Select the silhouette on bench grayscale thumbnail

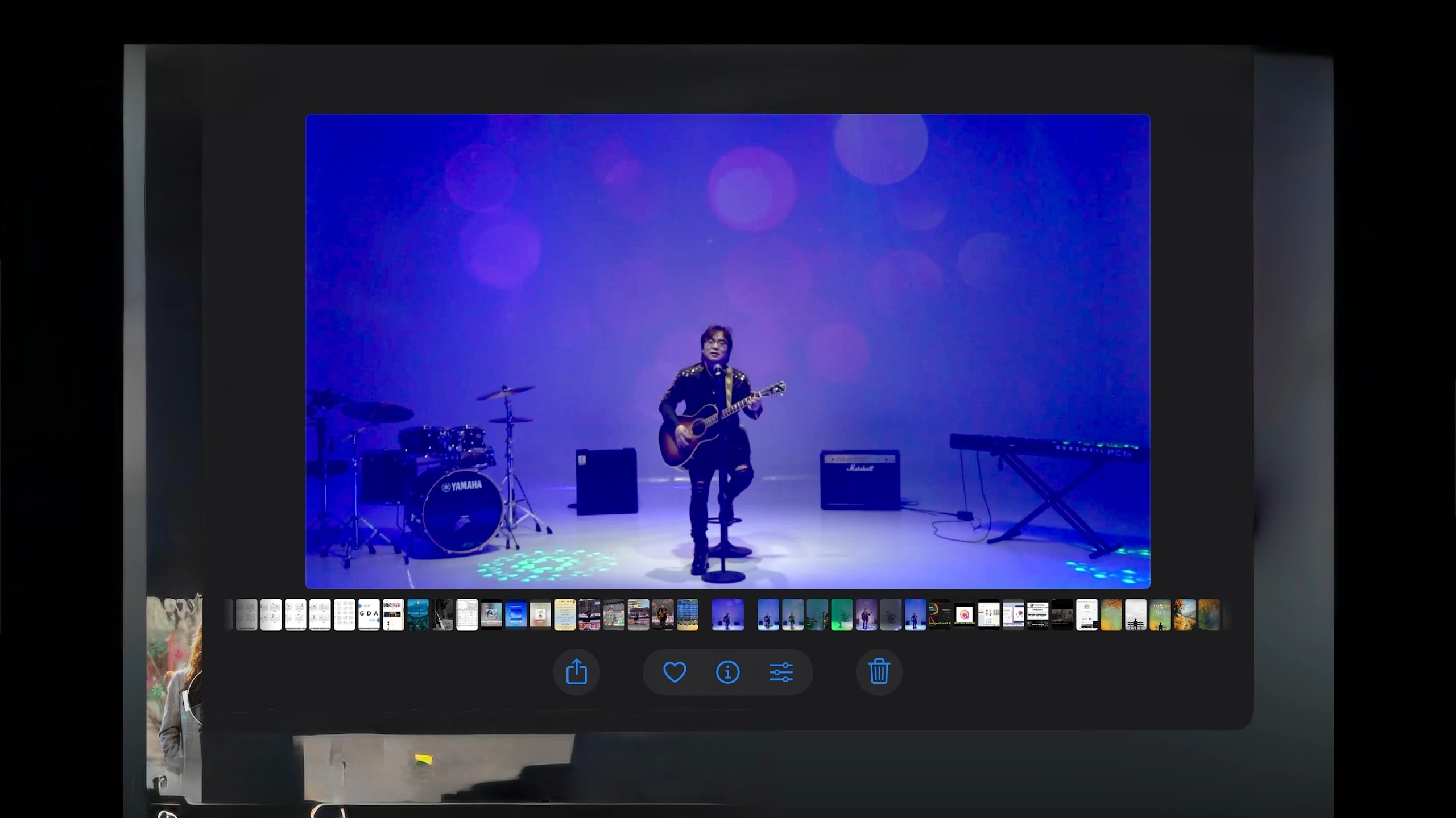click(x=1136, y=614)
